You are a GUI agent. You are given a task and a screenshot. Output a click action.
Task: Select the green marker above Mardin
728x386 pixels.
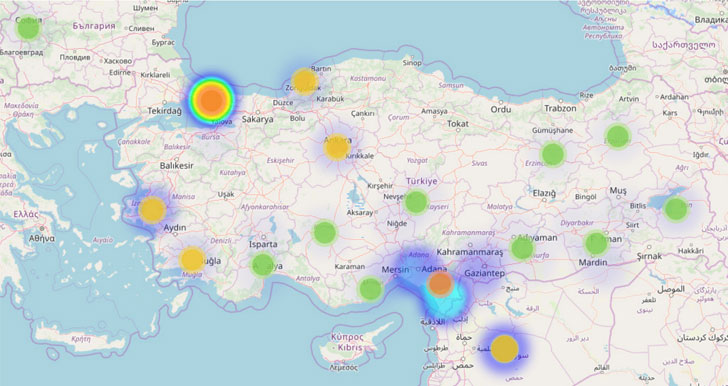coord(596,243)
